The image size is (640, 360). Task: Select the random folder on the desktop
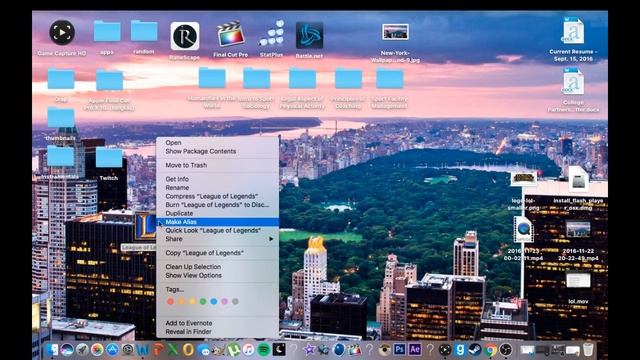[x=144, y=31]
